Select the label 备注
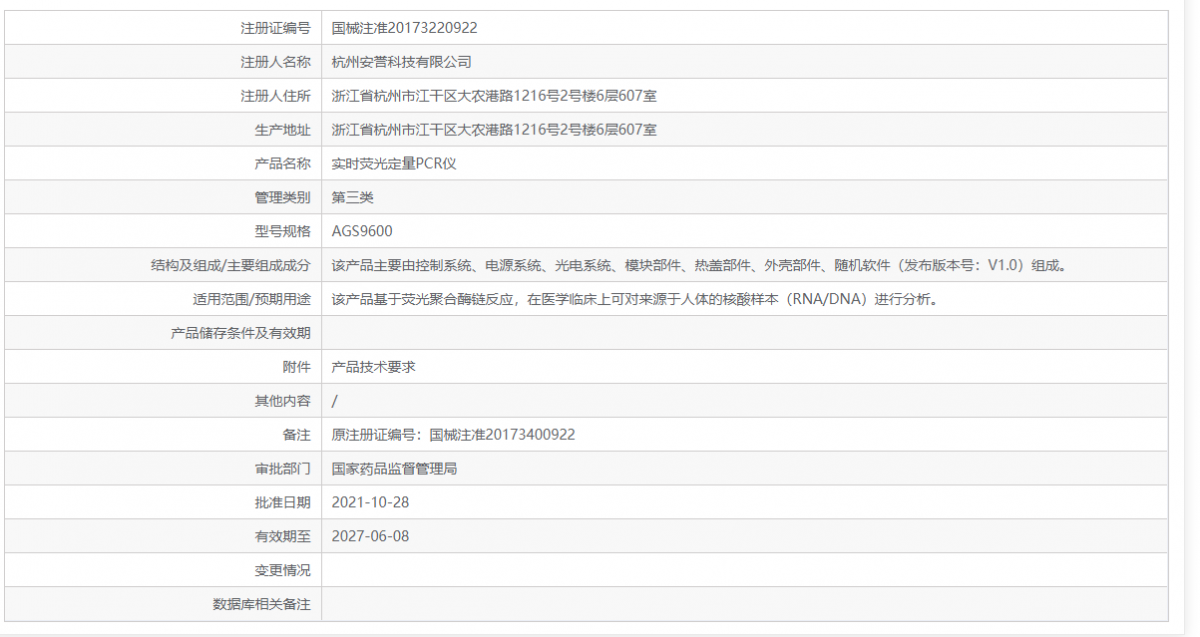The height and width of the screenshot is (637, 1200). (297, 434)
